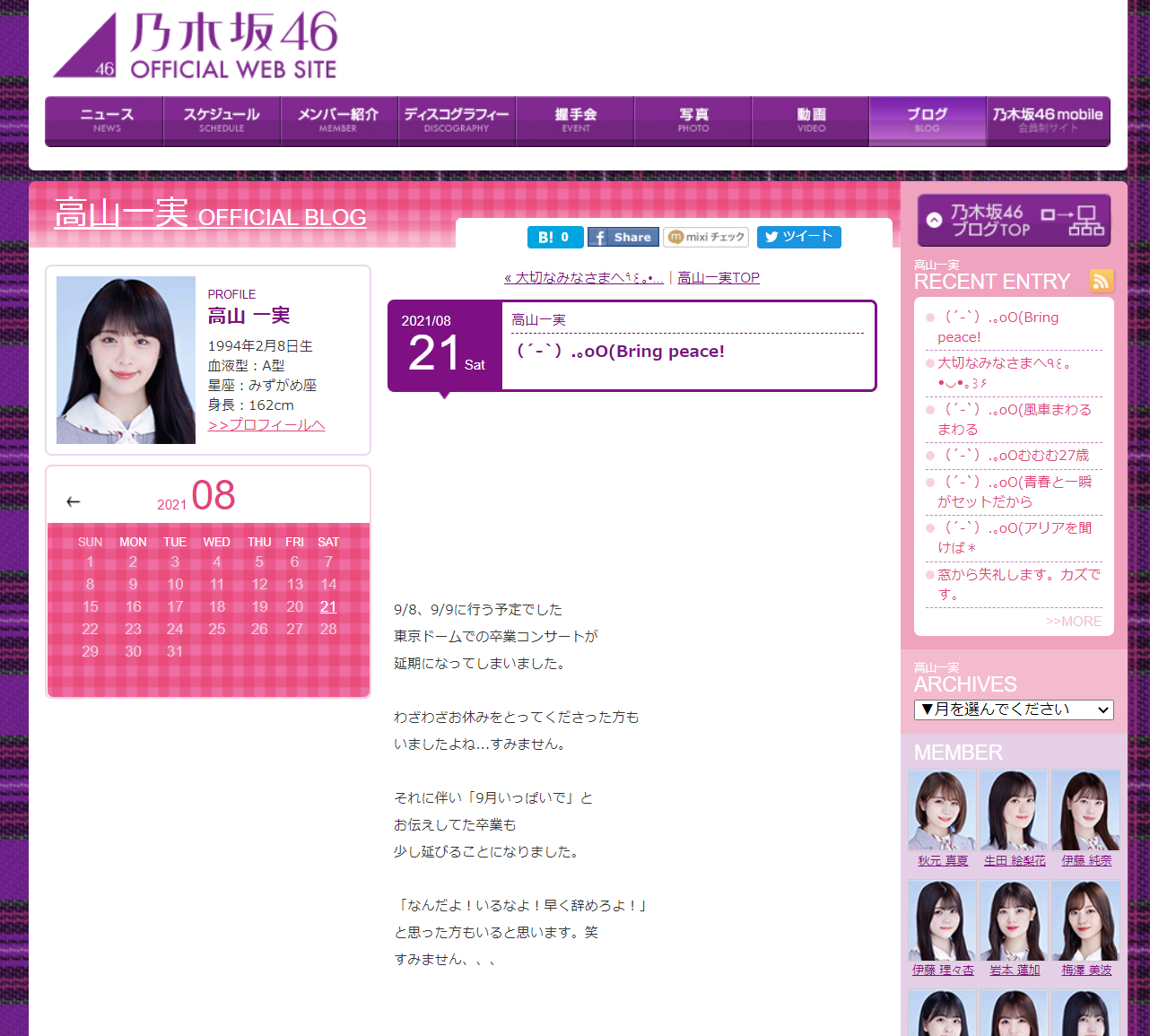Open the month selection archives dropdown
The height and width of the screenshot is (1036, 1150).
pyautogui.click(x=1014, y=710)
